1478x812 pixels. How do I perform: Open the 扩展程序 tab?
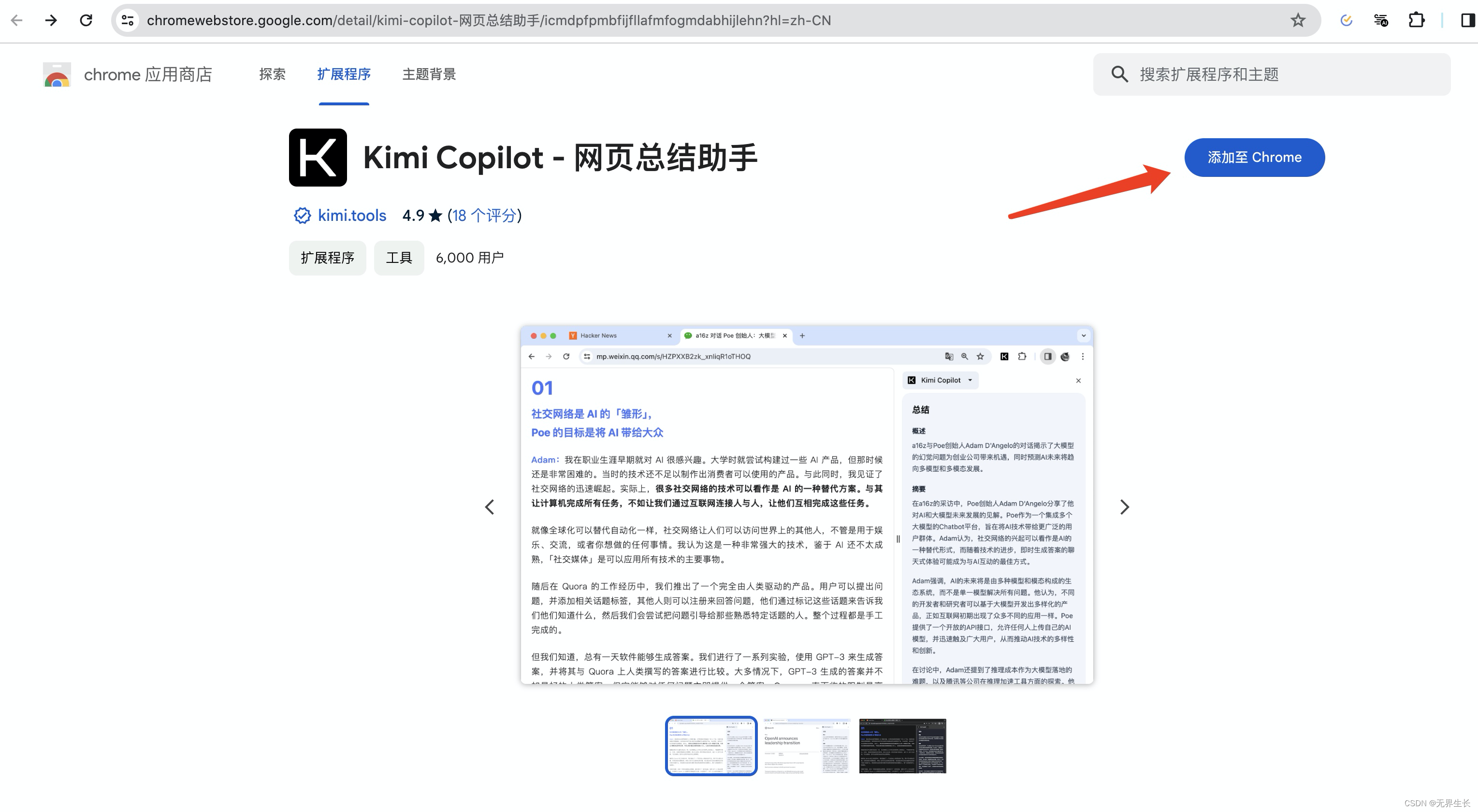click(x=344, y=74)
